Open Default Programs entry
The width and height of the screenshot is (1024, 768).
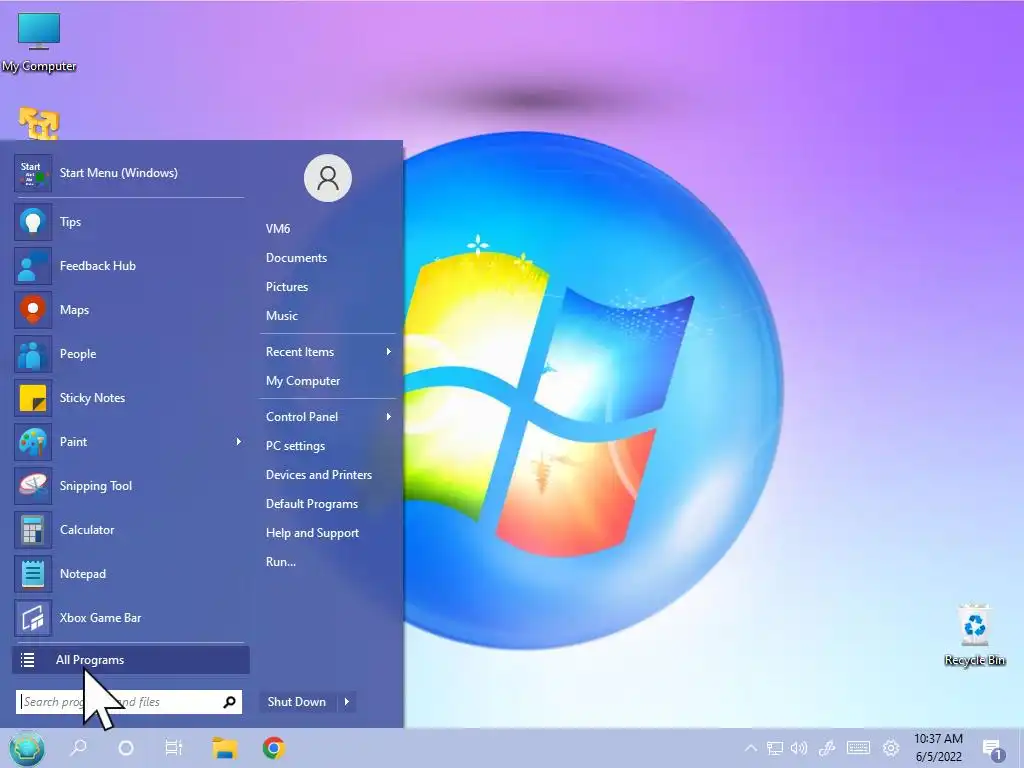pyautogui.click(x=312, y=504)
